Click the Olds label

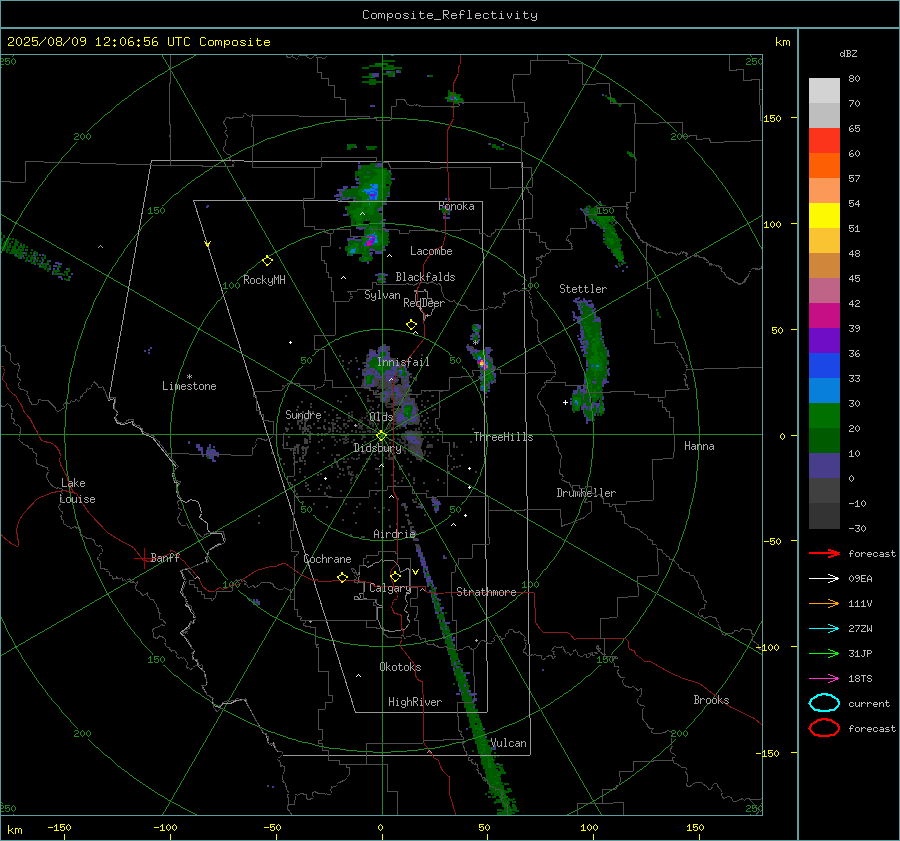tap(381, 417)
